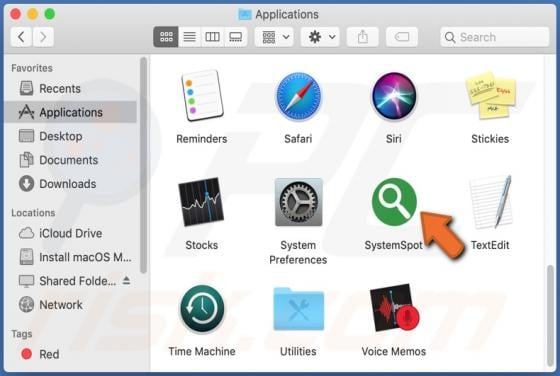Open the Install macOS M... volume

point(71,257)
